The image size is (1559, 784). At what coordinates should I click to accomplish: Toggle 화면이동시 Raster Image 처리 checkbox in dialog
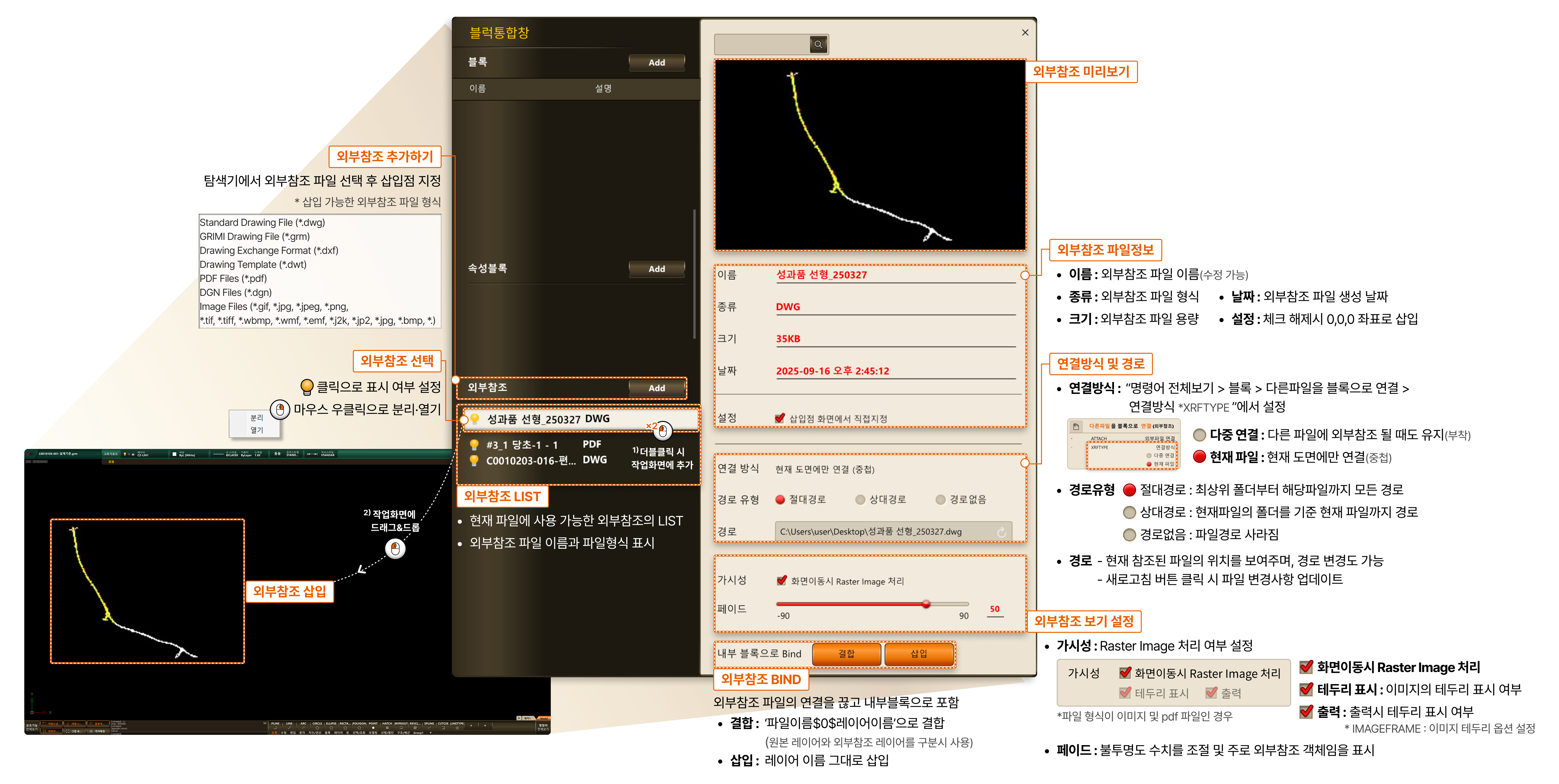tap(781, 581)
